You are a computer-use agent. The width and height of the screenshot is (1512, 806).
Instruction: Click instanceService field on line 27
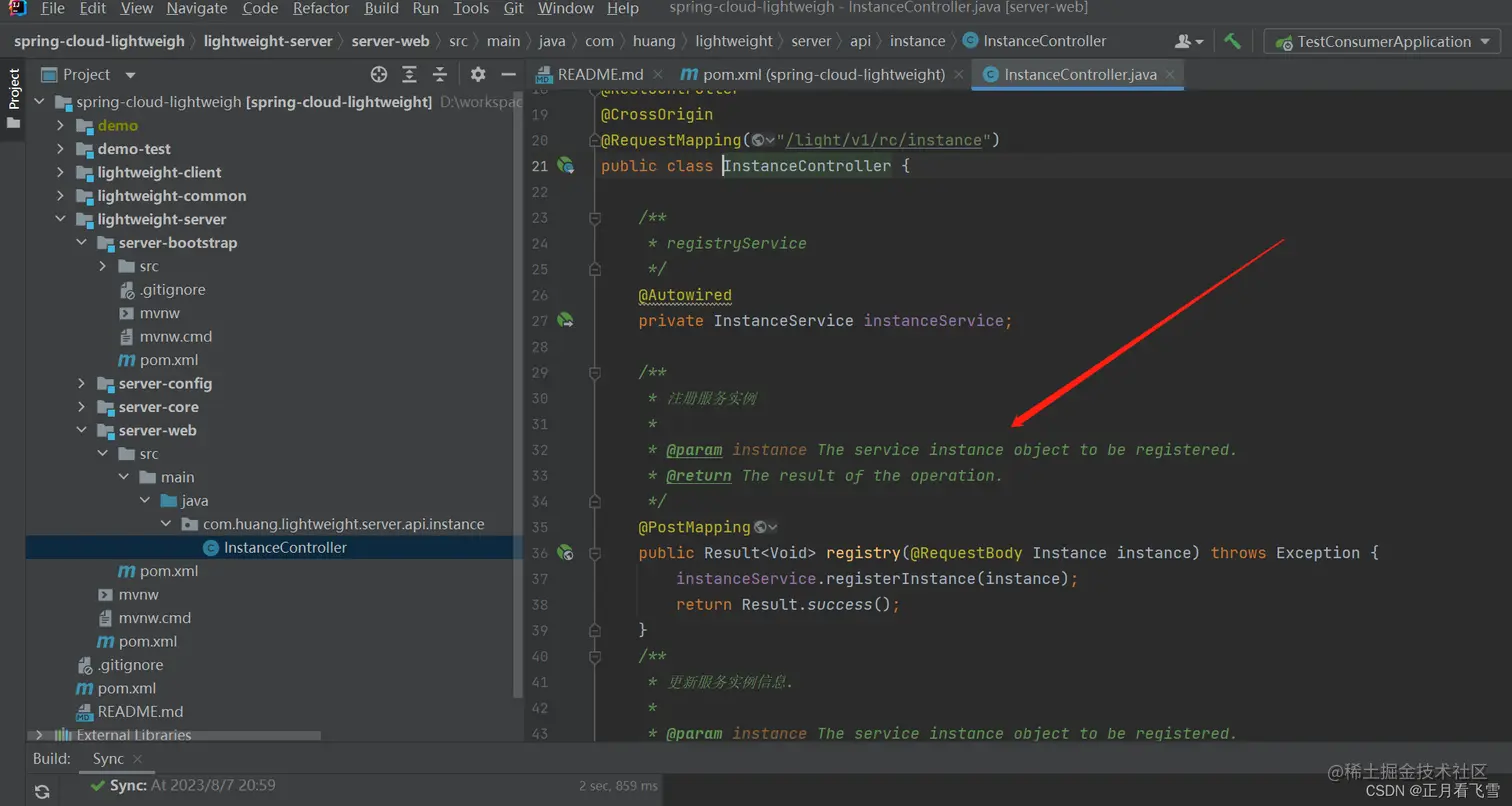[934, 321]
